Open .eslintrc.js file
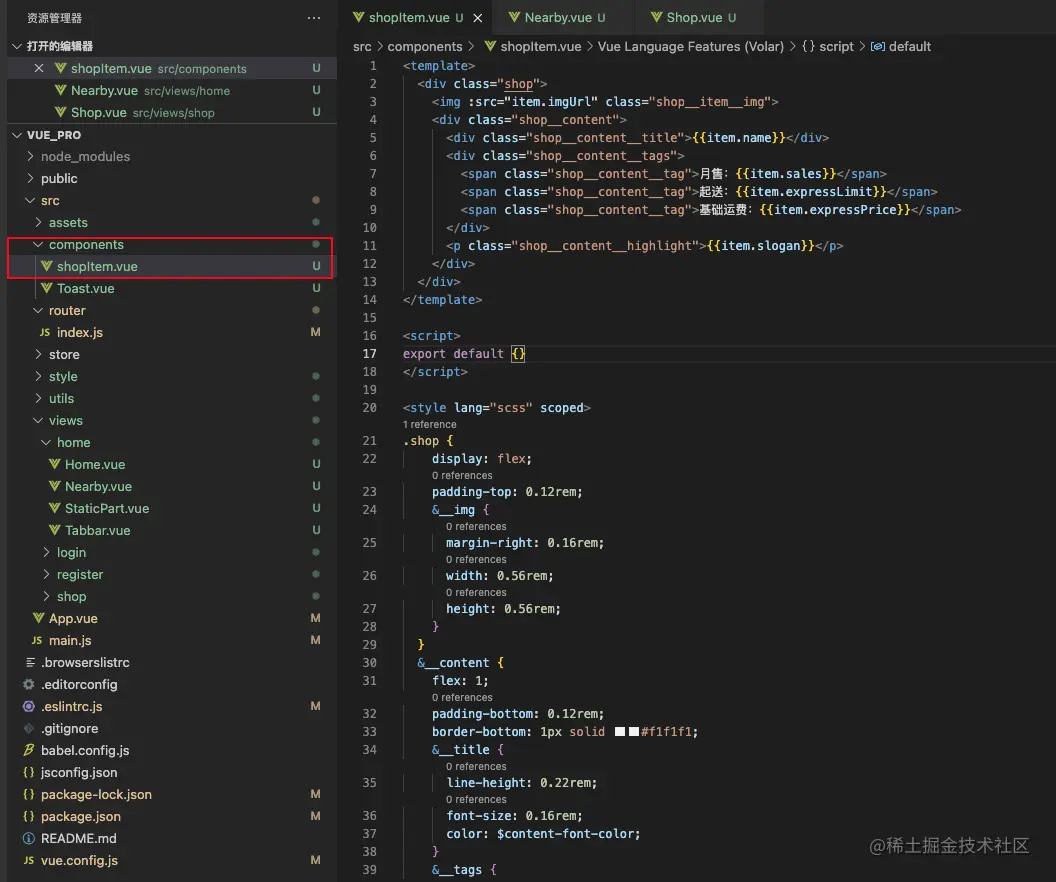The image size is (1056, 882). coord(172,706)
